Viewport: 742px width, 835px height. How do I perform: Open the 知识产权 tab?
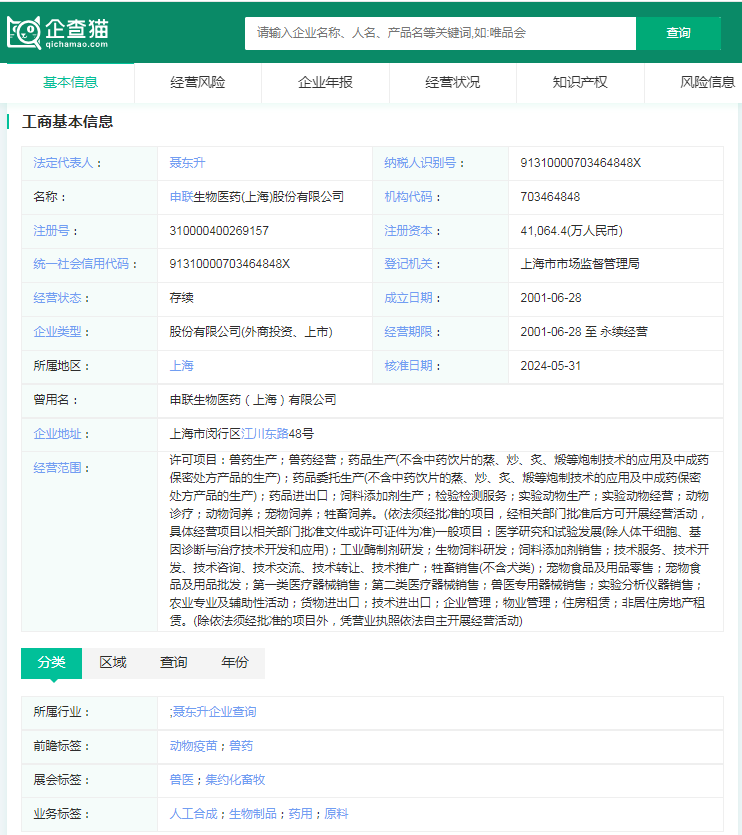point(580,83)
